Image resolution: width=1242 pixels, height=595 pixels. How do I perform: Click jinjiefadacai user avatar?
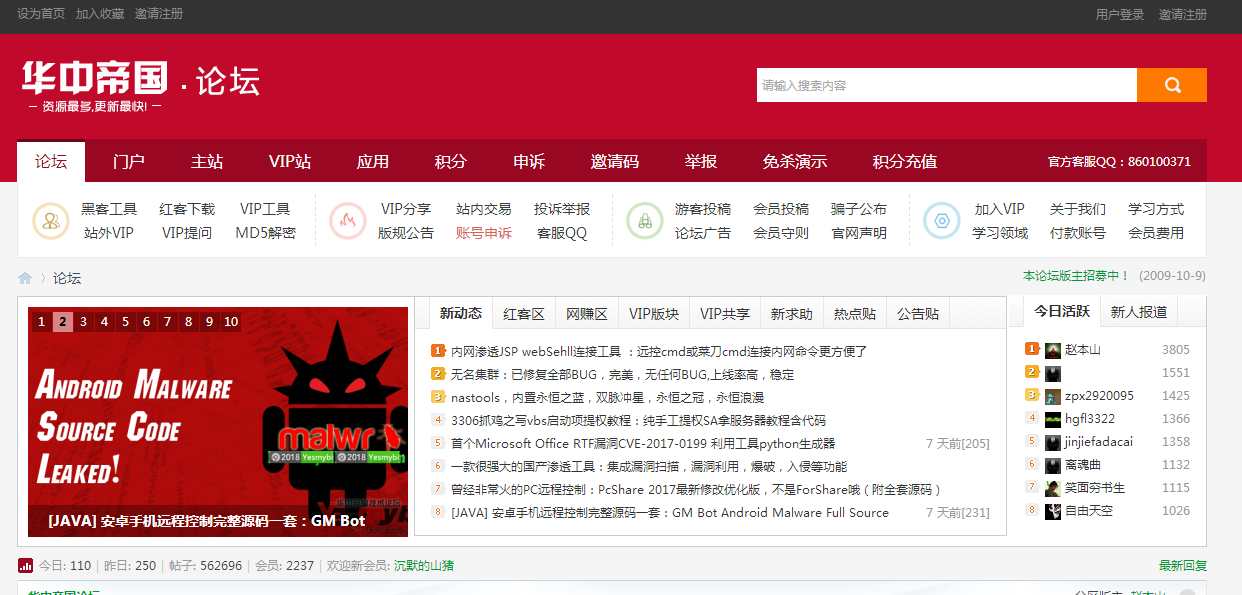point(1053,442)
